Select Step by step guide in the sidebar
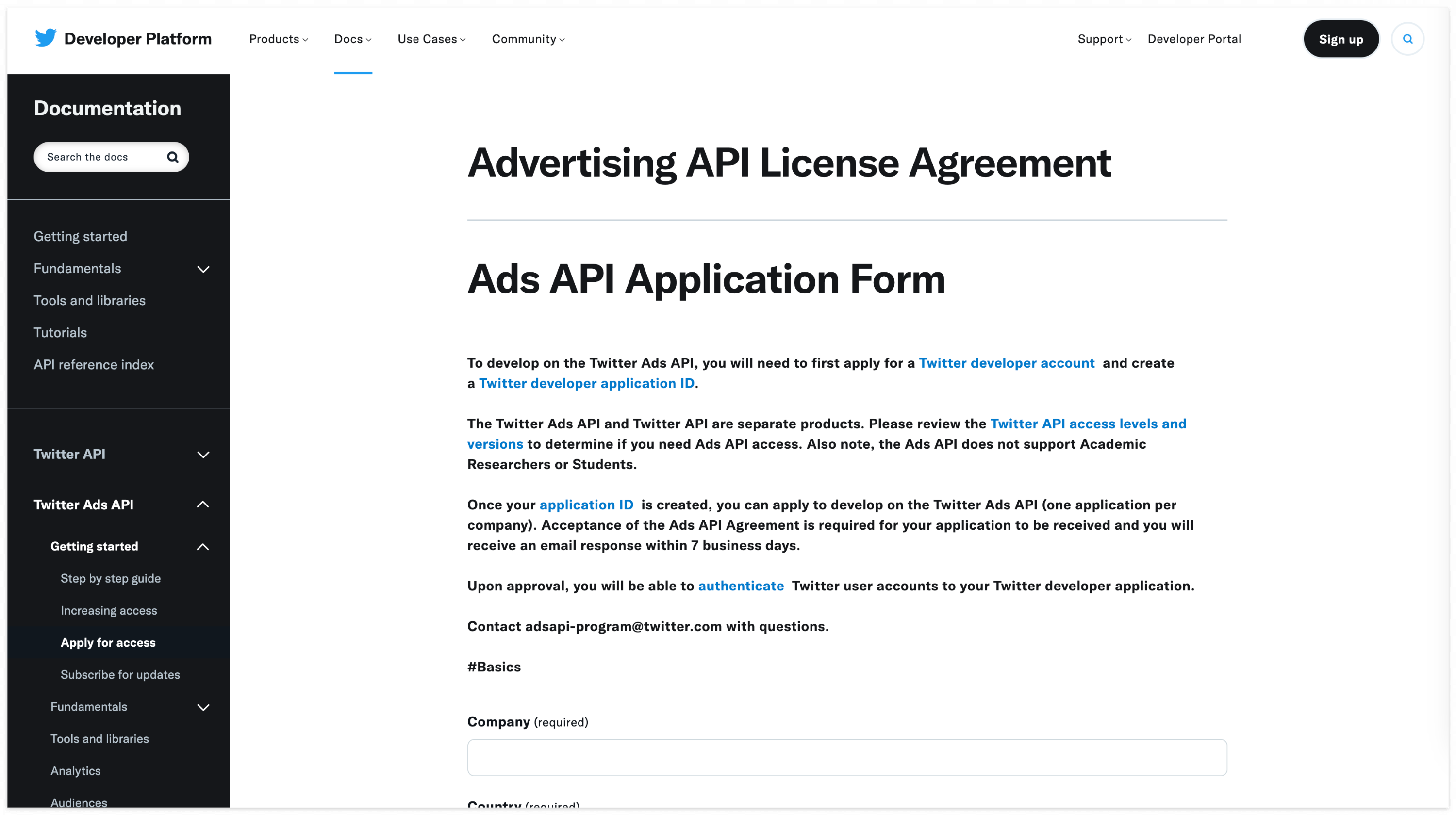 coord(110,578)
